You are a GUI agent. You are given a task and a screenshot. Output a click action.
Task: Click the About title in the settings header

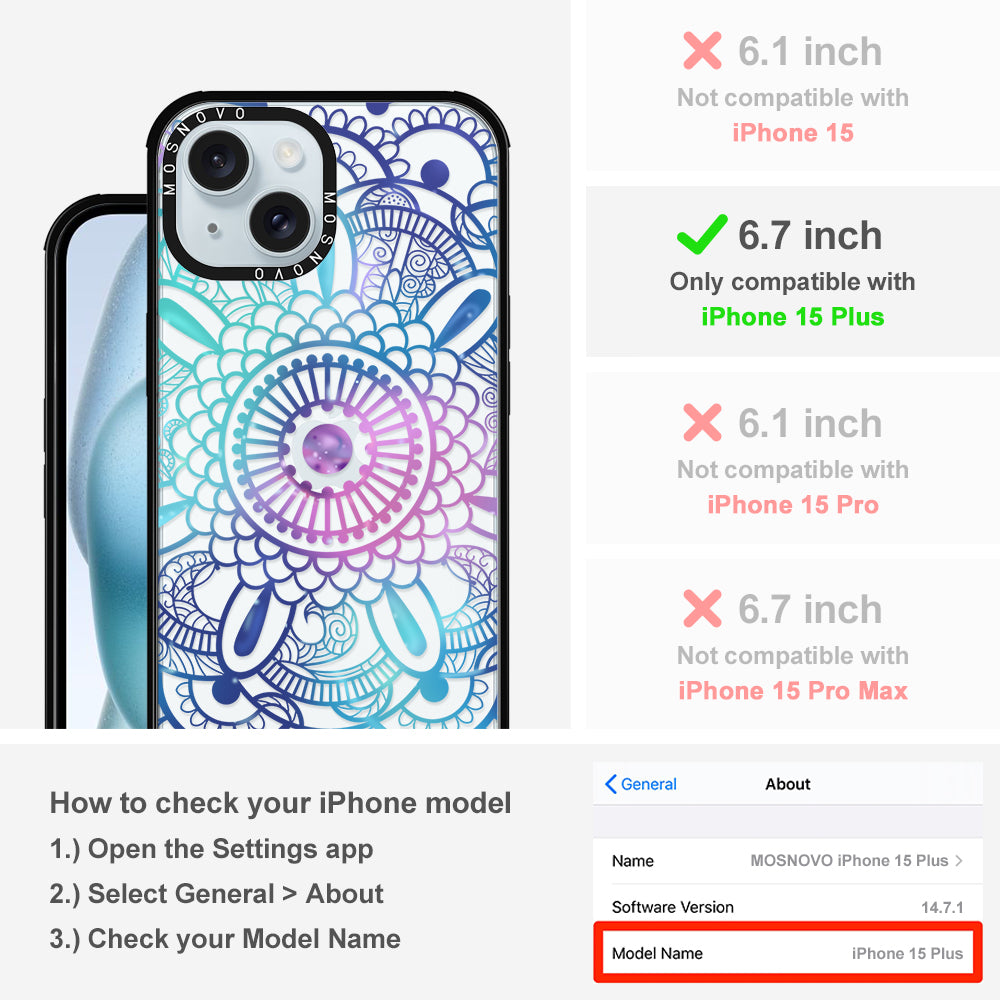[788, 784]
